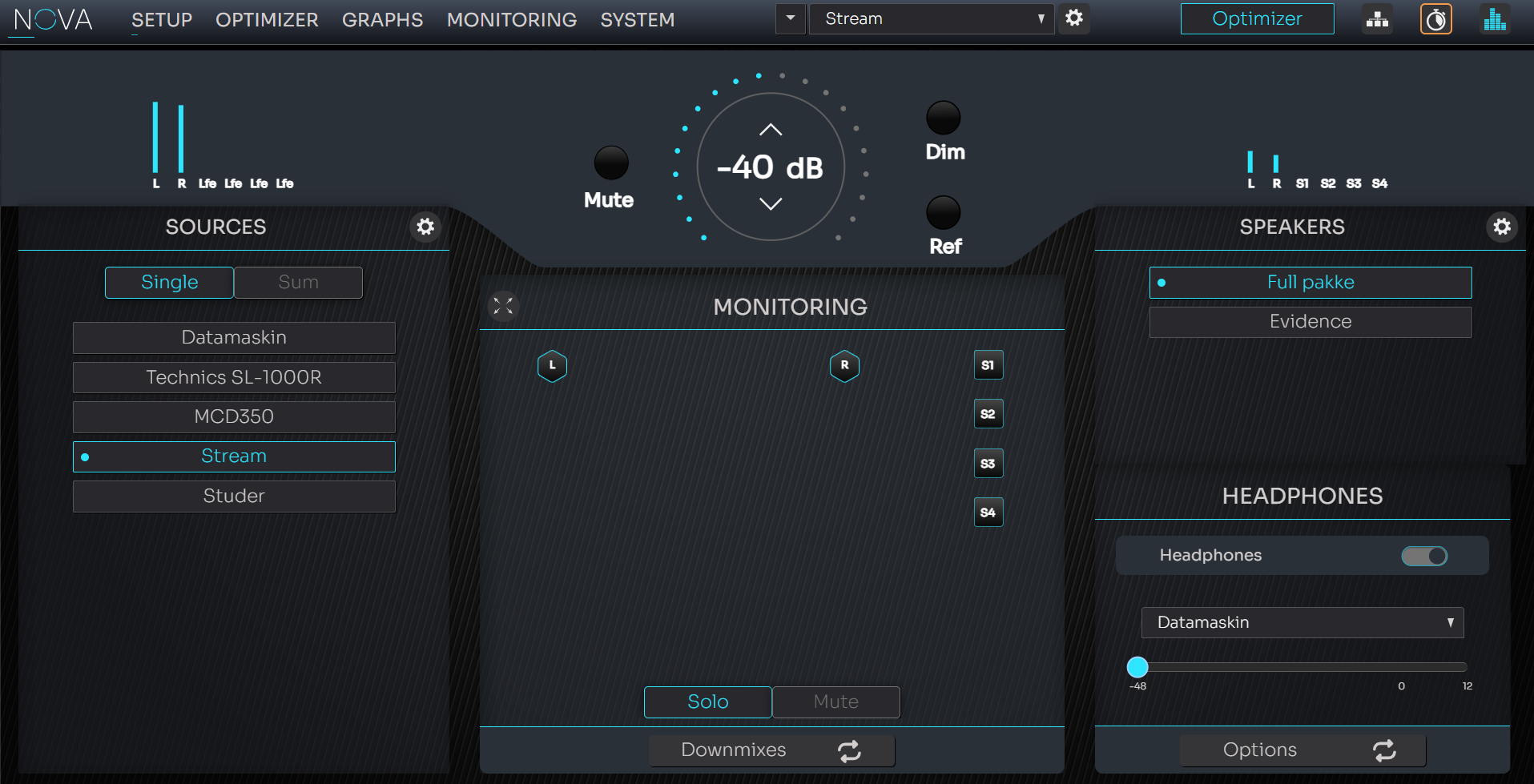1534x784 pixels.
Task: Choose the Evidence speaker preset
Action: click(1310, 322)
